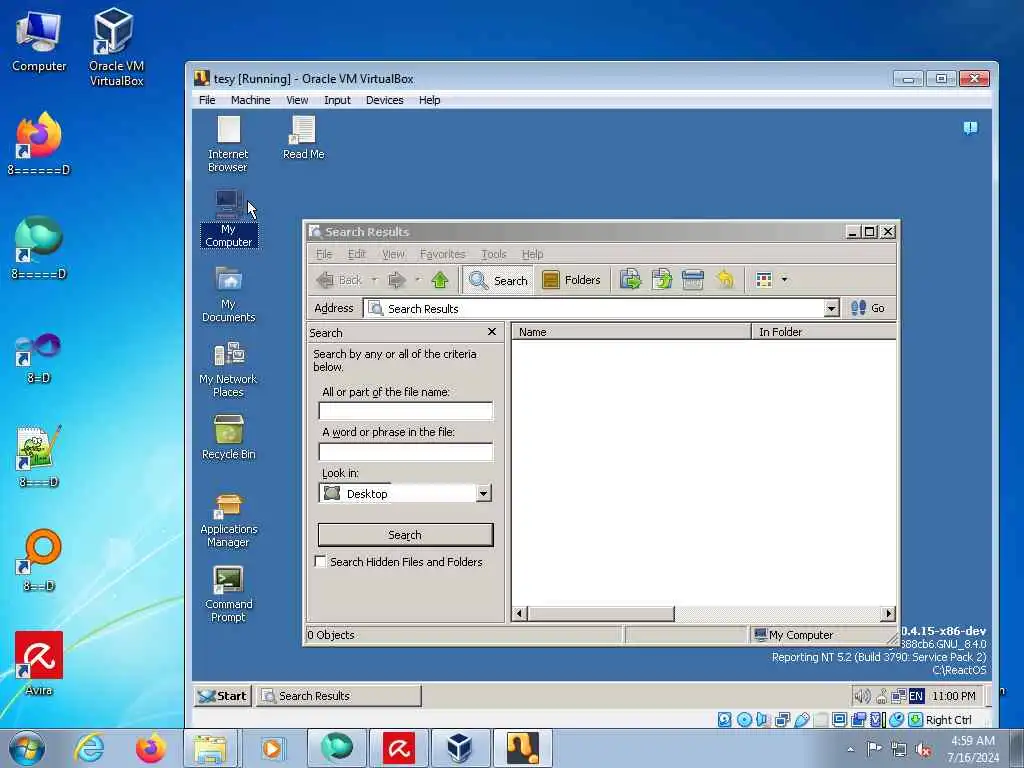This screenshot has width=1024, height=768.
Task: Click the green Up folder arrow
Action: [x=440, y=280]
